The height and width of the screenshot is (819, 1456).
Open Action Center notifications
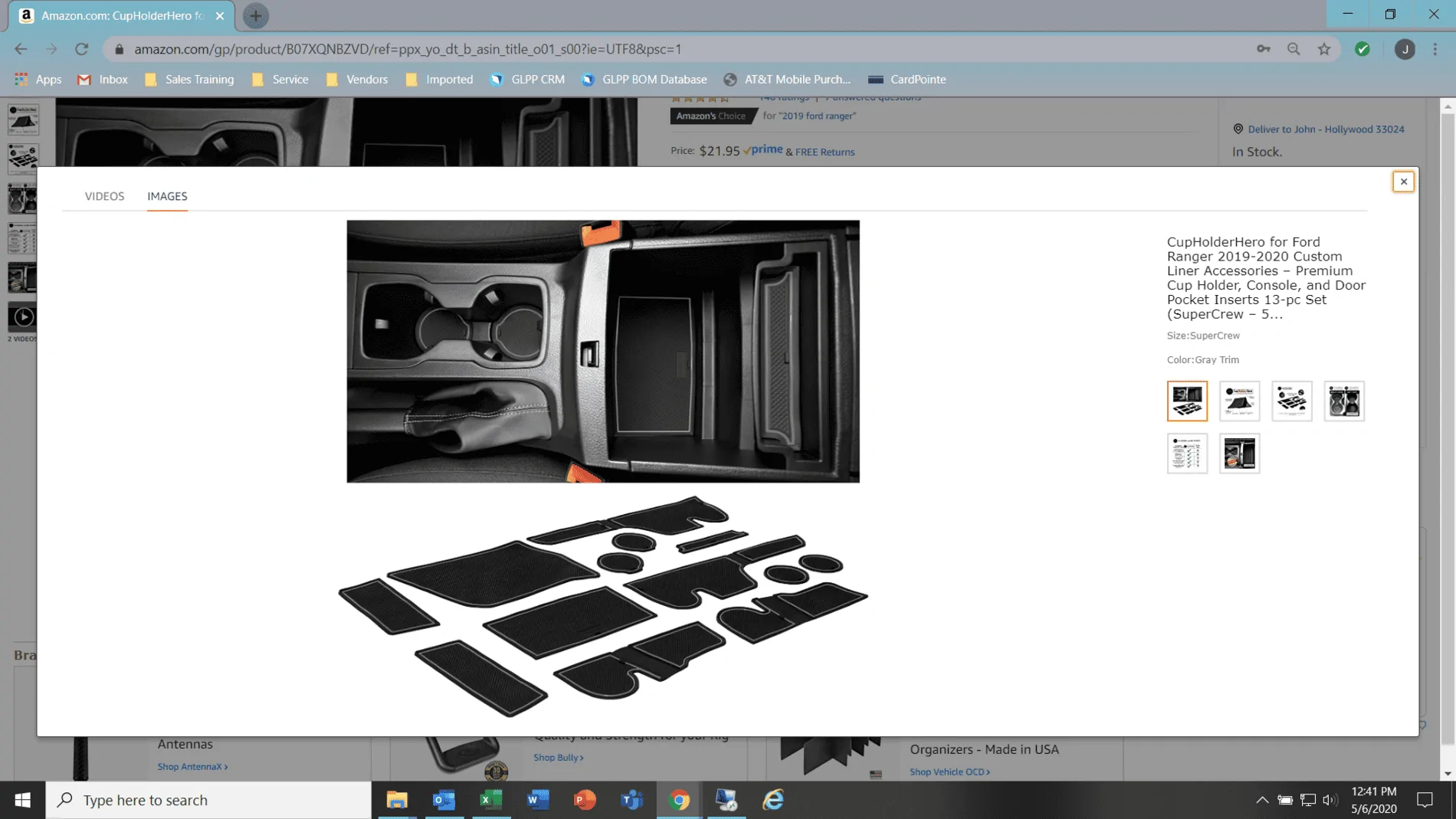[x=1425, y=800]
